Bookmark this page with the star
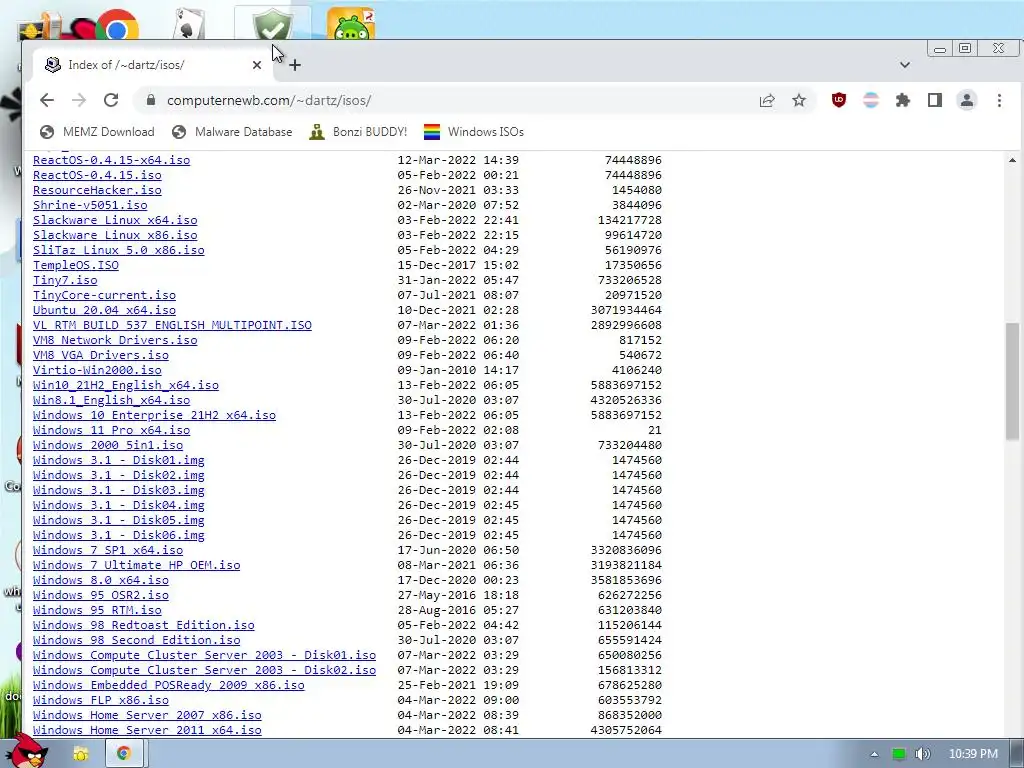Screen dimensions: 1024x768 pos(799,100)
